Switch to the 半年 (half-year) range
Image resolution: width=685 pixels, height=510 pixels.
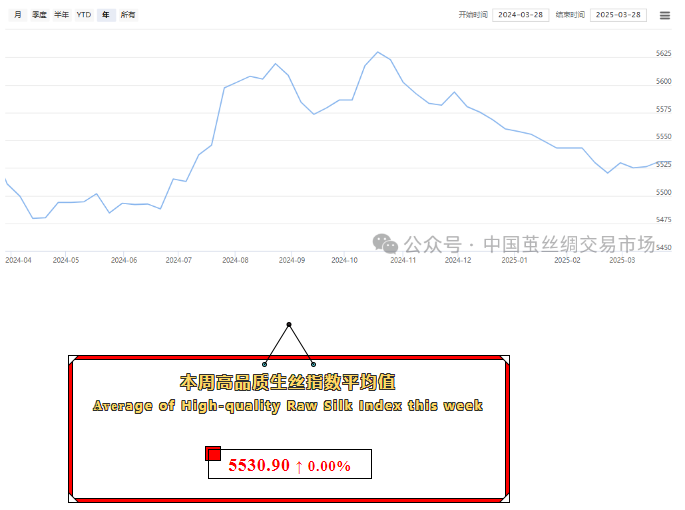tap(62, 15)
